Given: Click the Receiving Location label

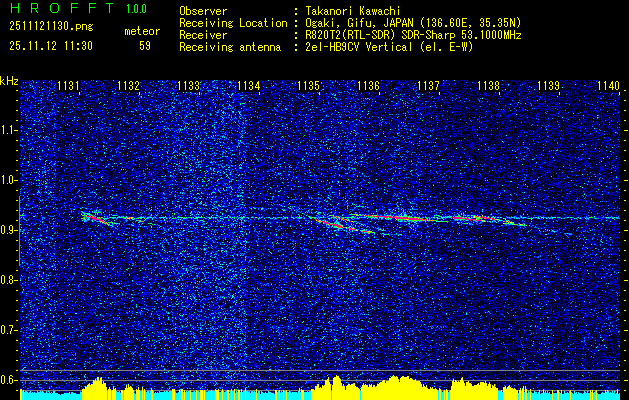Looking at the screenshot, I should coord(233,23).
